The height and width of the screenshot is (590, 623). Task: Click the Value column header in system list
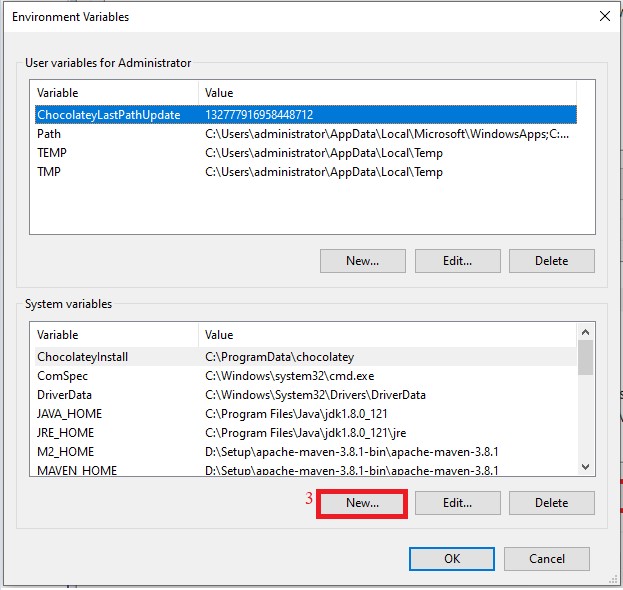click(x=387, y=335)
